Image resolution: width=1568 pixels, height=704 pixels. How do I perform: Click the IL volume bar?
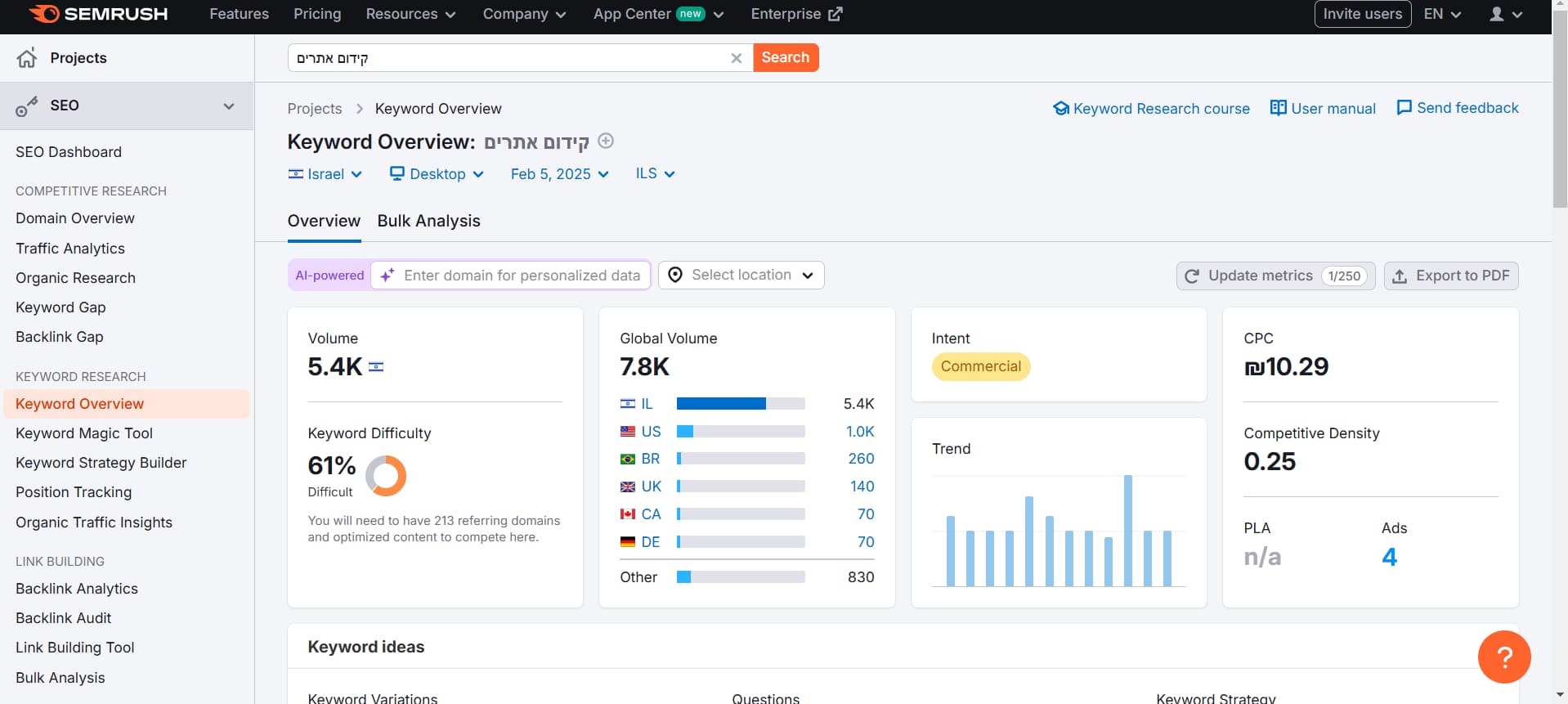click(741, 404)
